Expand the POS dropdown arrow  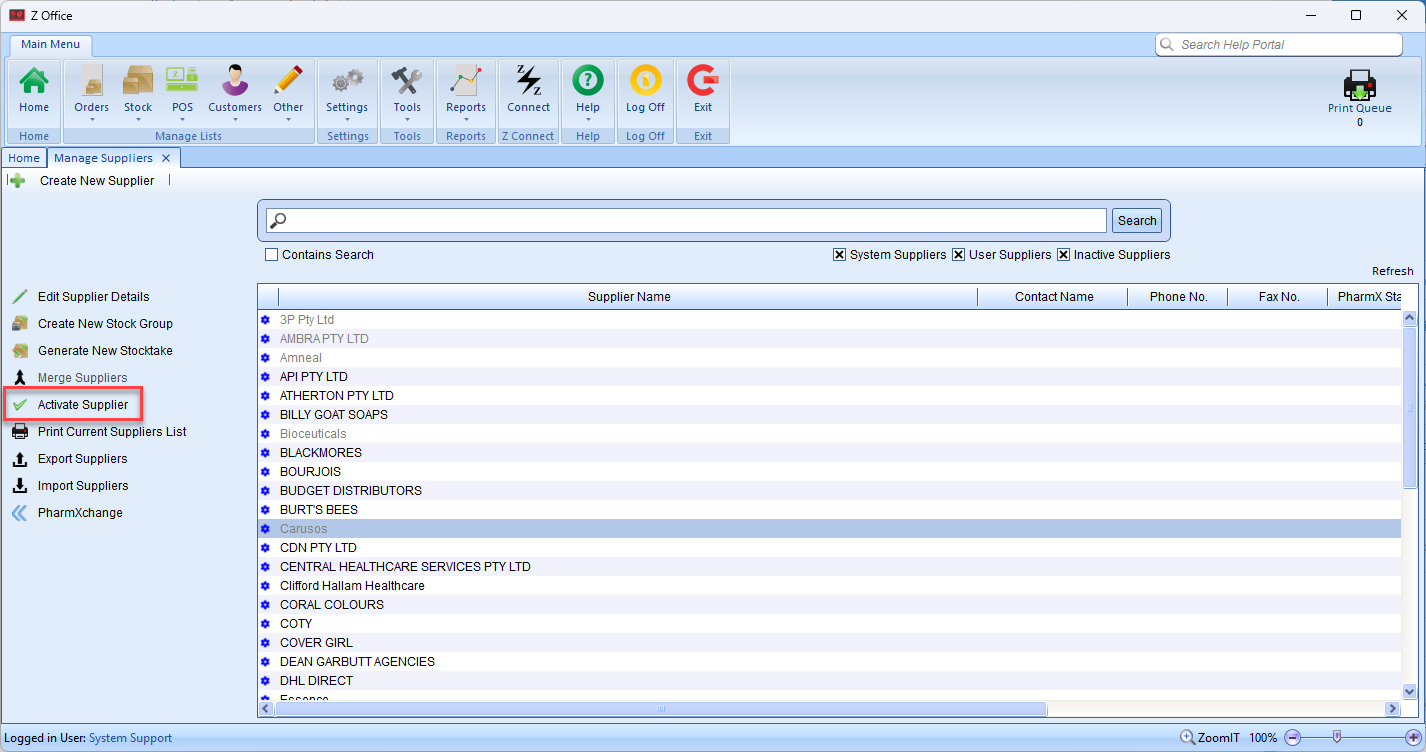[x=182, y=120]
